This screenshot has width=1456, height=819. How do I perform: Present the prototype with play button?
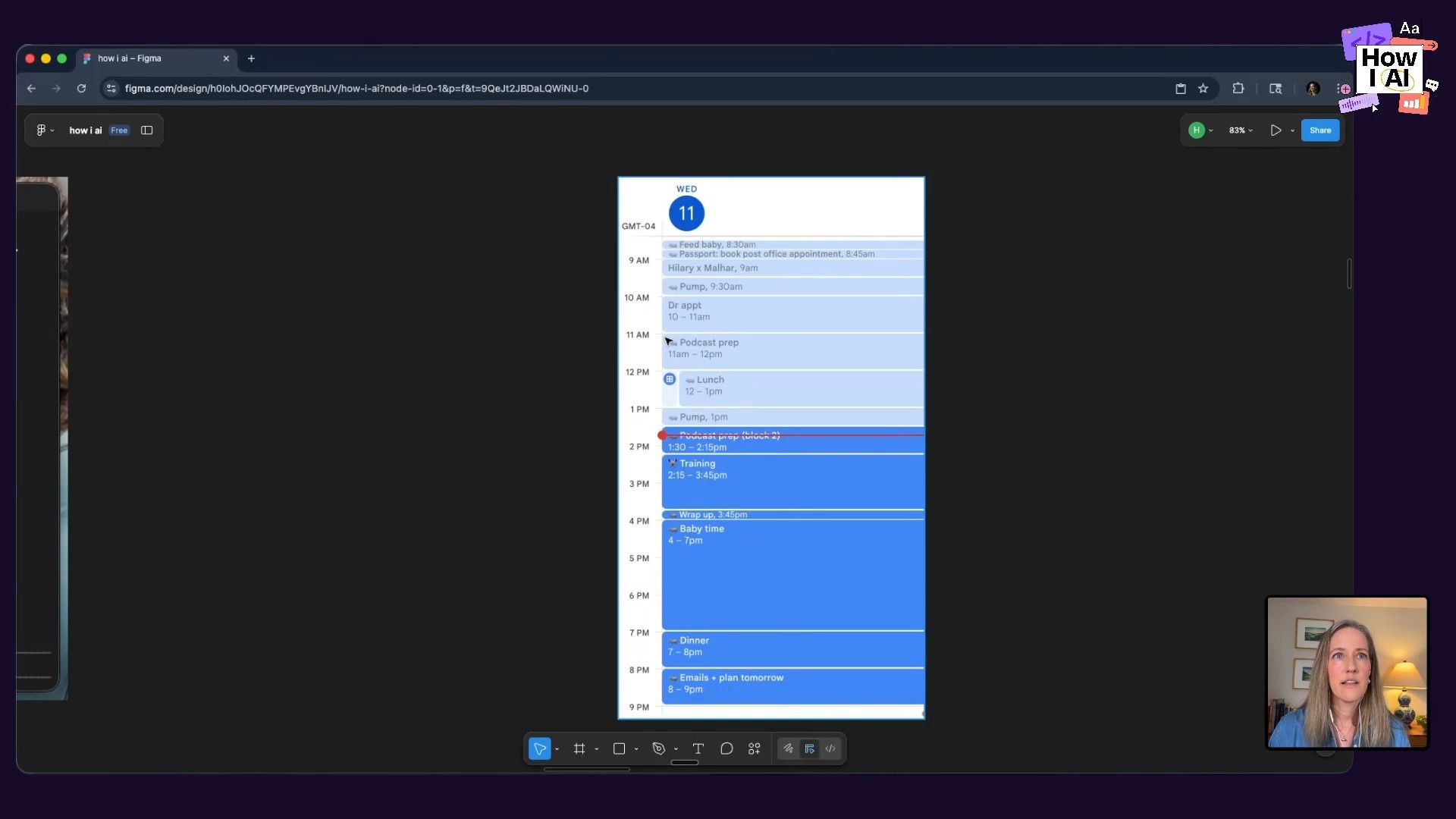click(x=1276, y=130)
